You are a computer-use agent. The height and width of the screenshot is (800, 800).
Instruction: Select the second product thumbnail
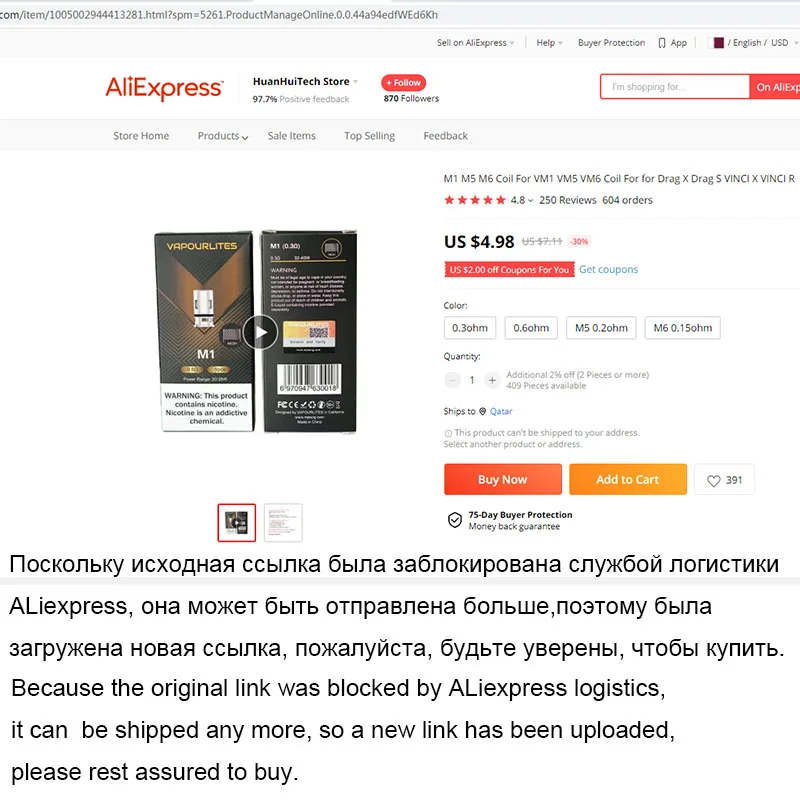tap(283, 522)
